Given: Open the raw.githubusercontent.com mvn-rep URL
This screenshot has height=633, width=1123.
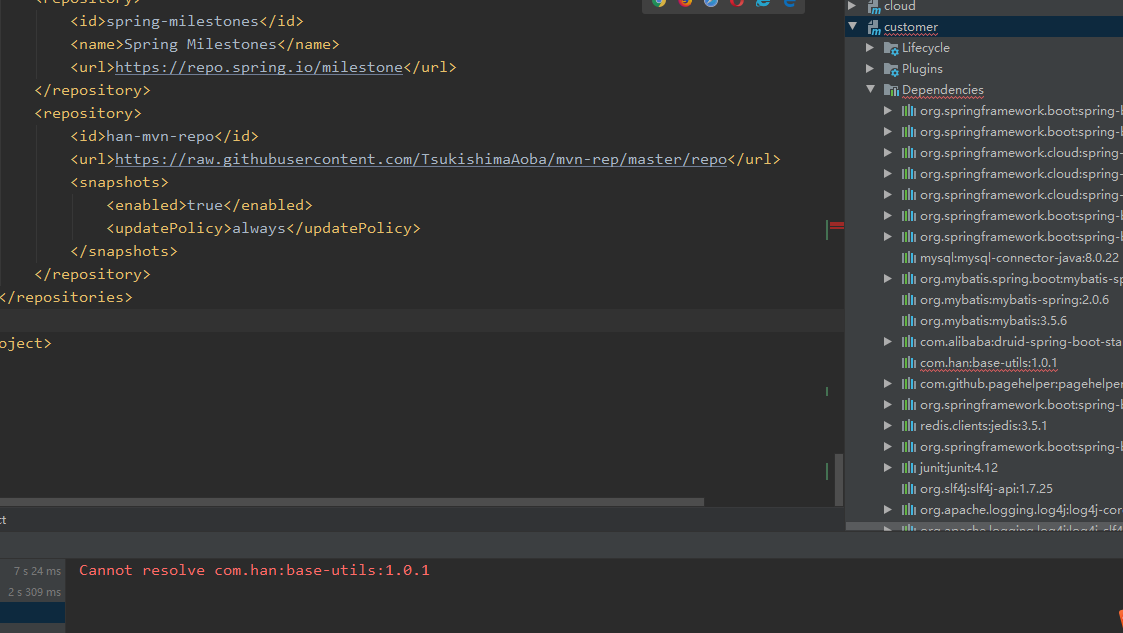Looking at the screenshot, I should pyautogui.click(x=421, y=159).
